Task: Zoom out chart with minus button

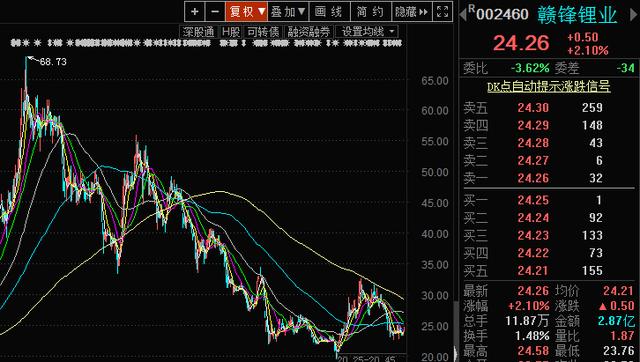Action: [215, 11]
